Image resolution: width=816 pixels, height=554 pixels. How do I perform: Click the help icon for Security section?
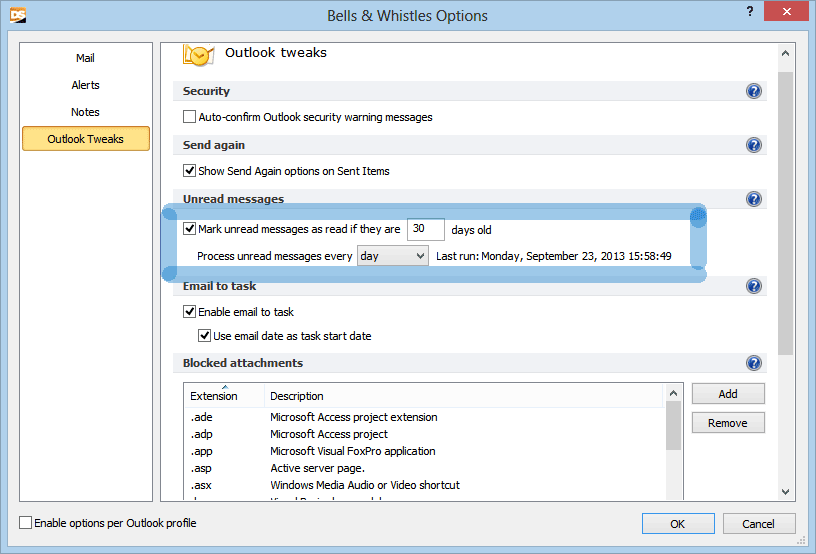tap(754, 91)
